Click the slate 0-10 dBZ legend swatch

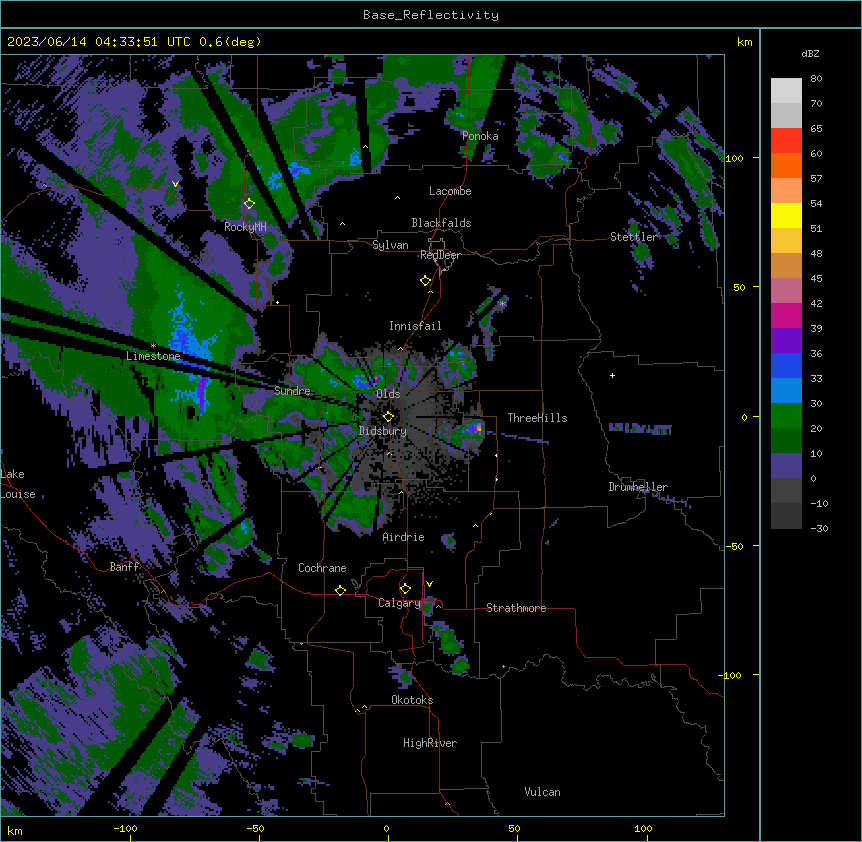coord(786,466)
